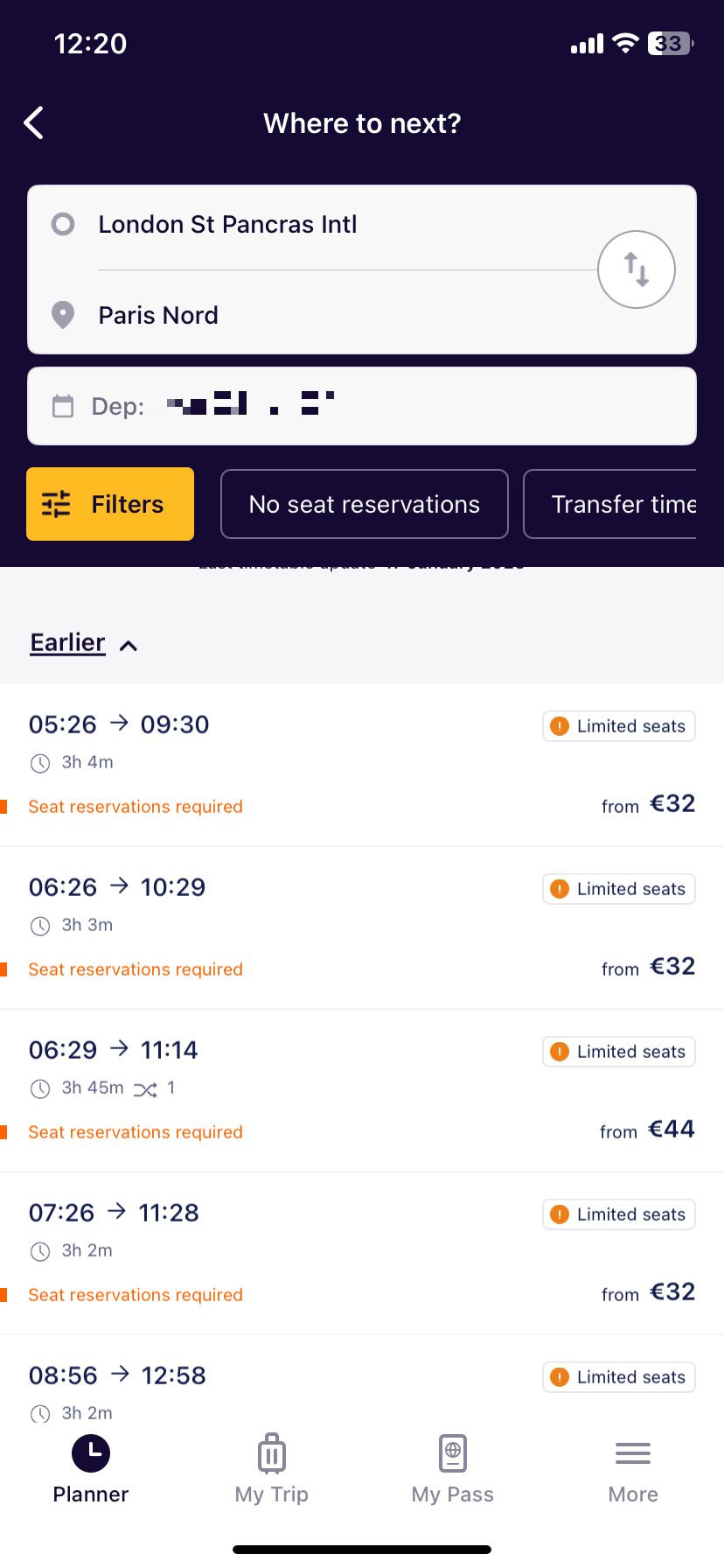Open the My Trip luggage tab
Screen dimensions: 724x1568
click(272, 1468)
